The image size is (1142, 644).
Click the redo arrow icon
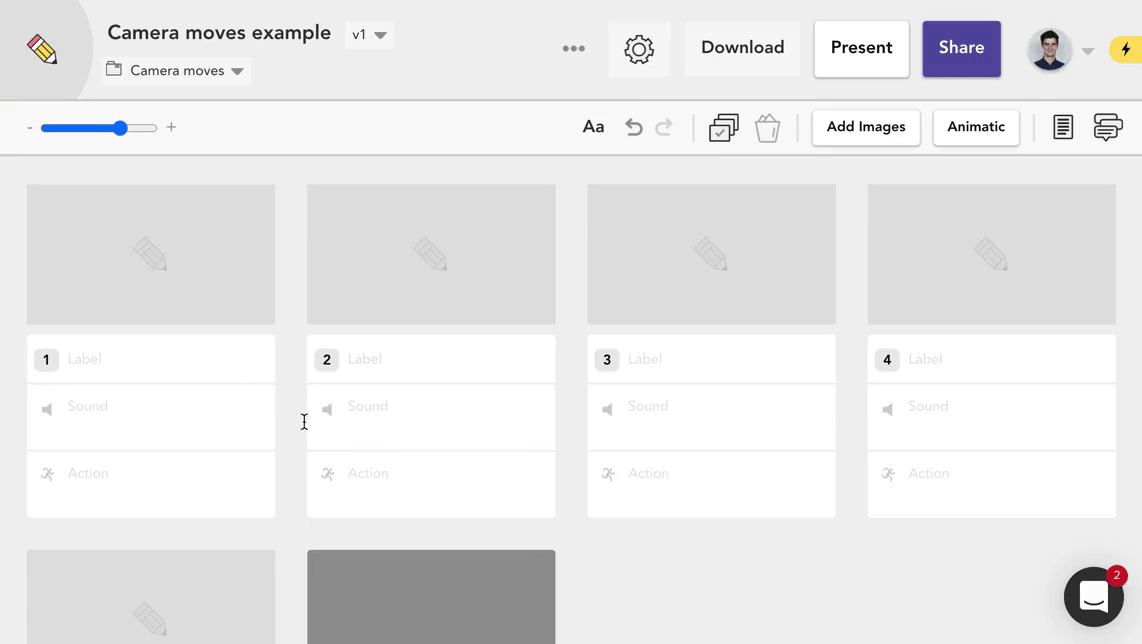tap(664, 127)
